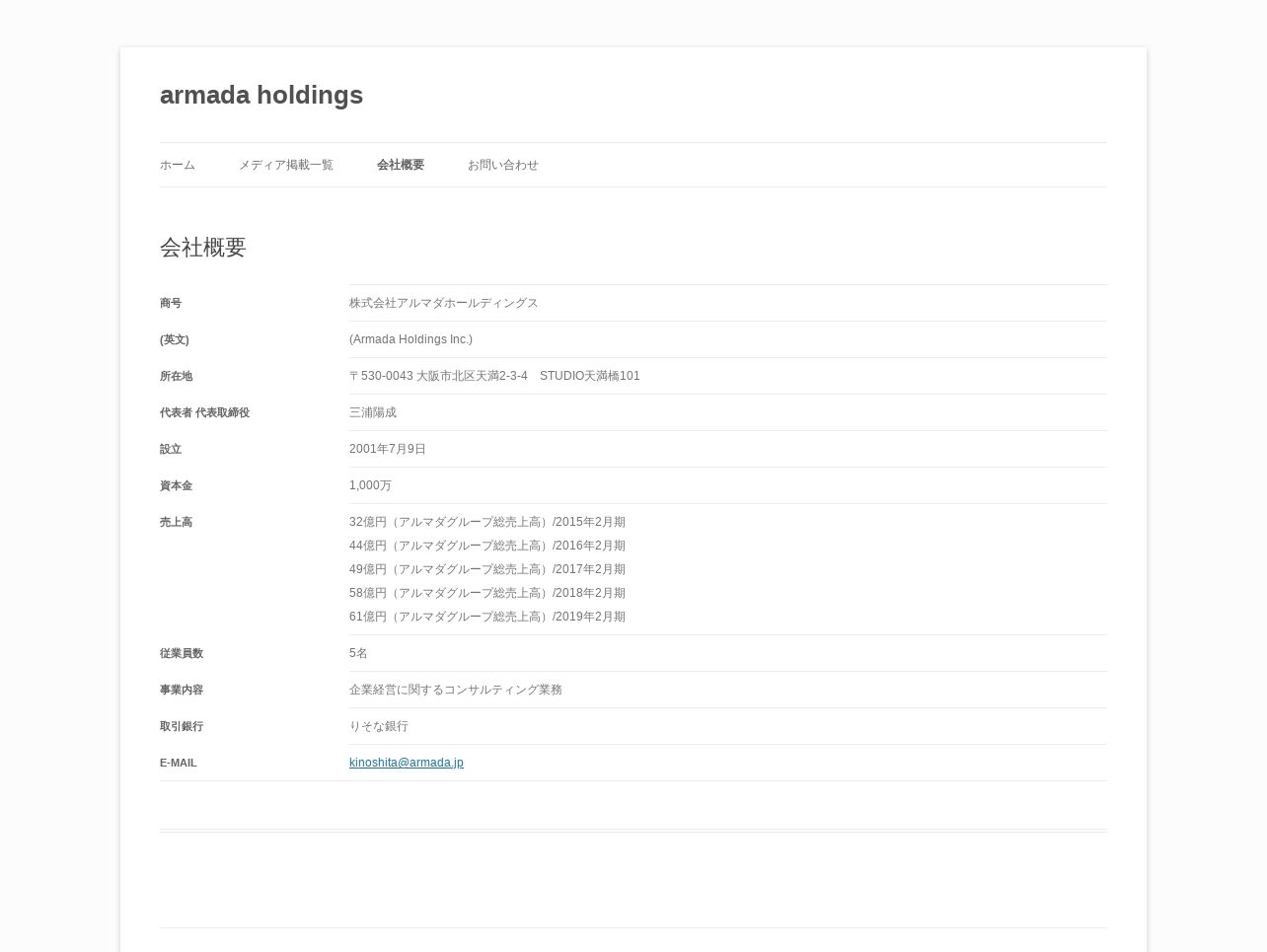Click the 事業内容 row label

pos(182,690)
